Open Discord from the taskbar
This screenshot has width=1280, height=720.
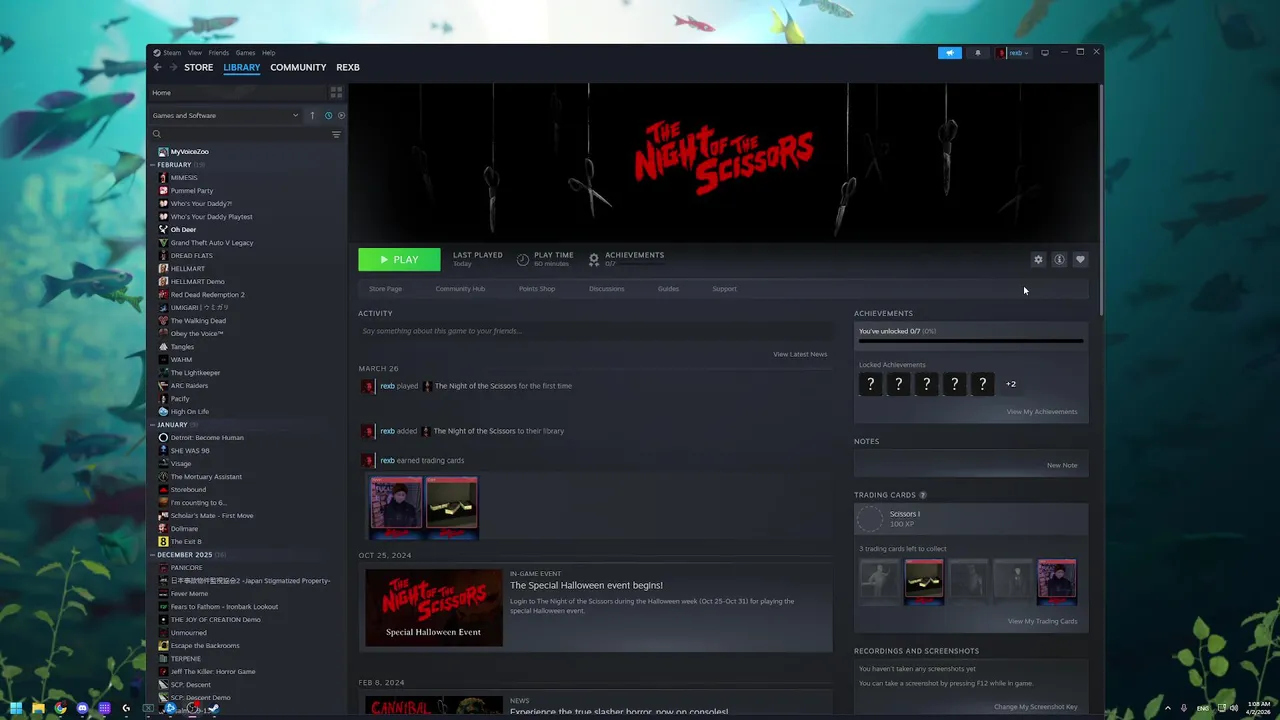click(x=82, y=708)
